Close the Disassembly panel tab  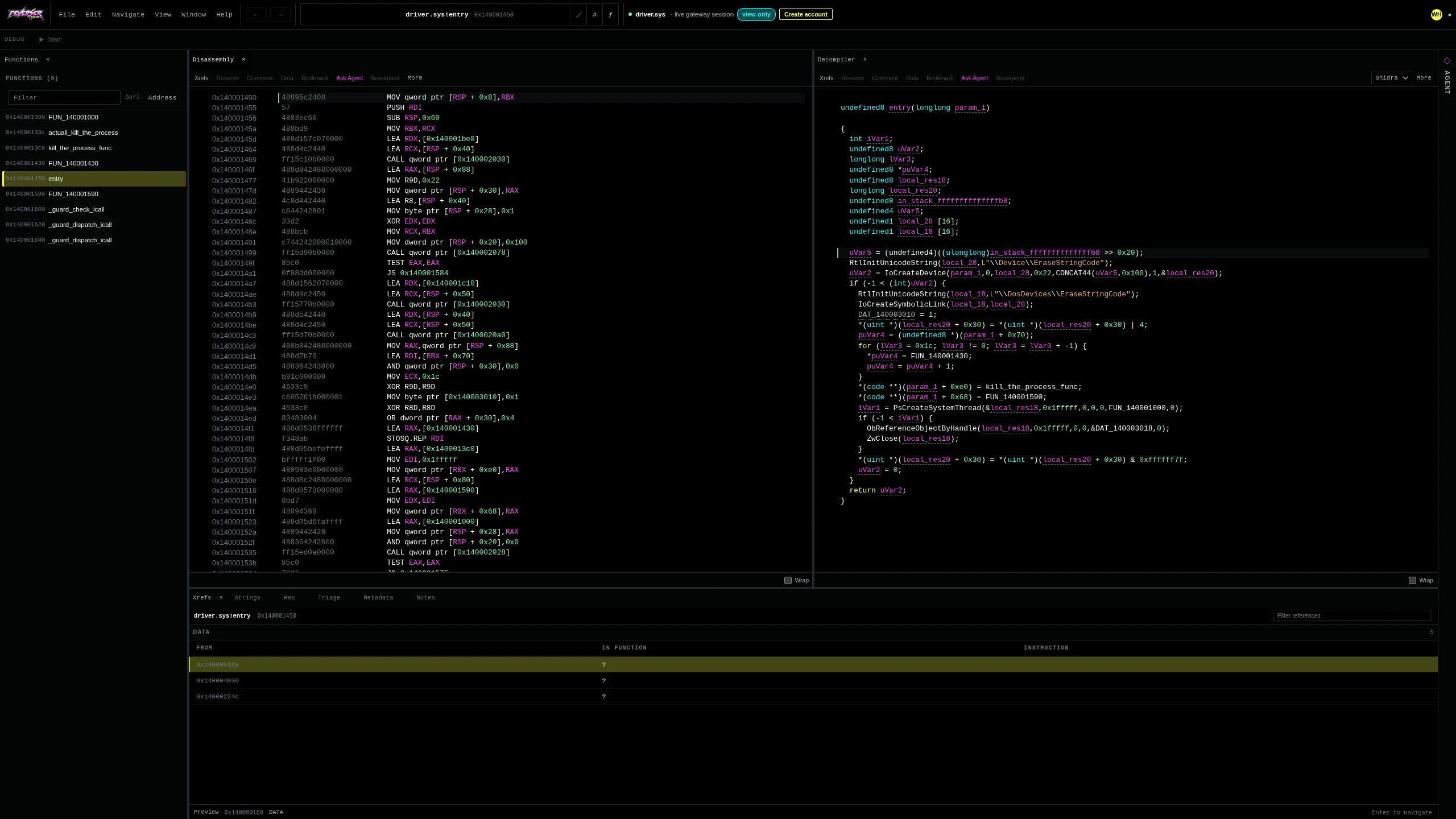pyautogui.click(x=243, y=59)
